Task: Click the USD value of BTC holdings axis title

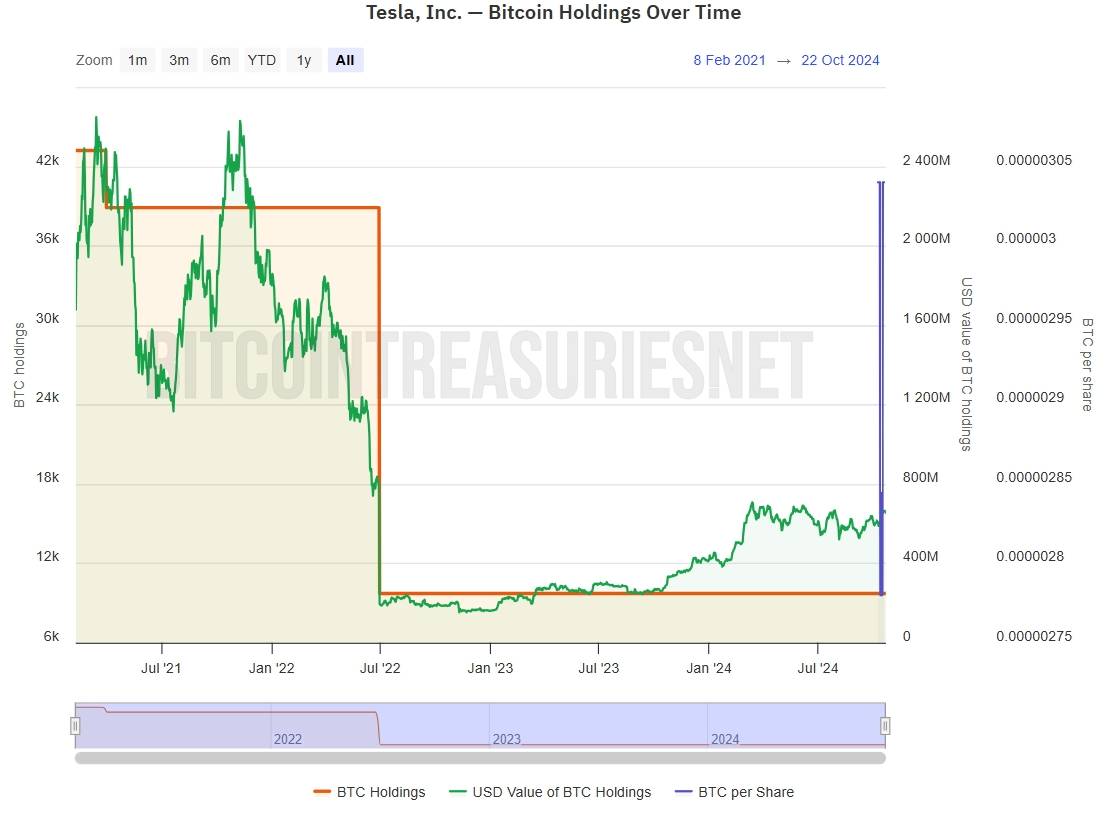Action: (967, 364)
